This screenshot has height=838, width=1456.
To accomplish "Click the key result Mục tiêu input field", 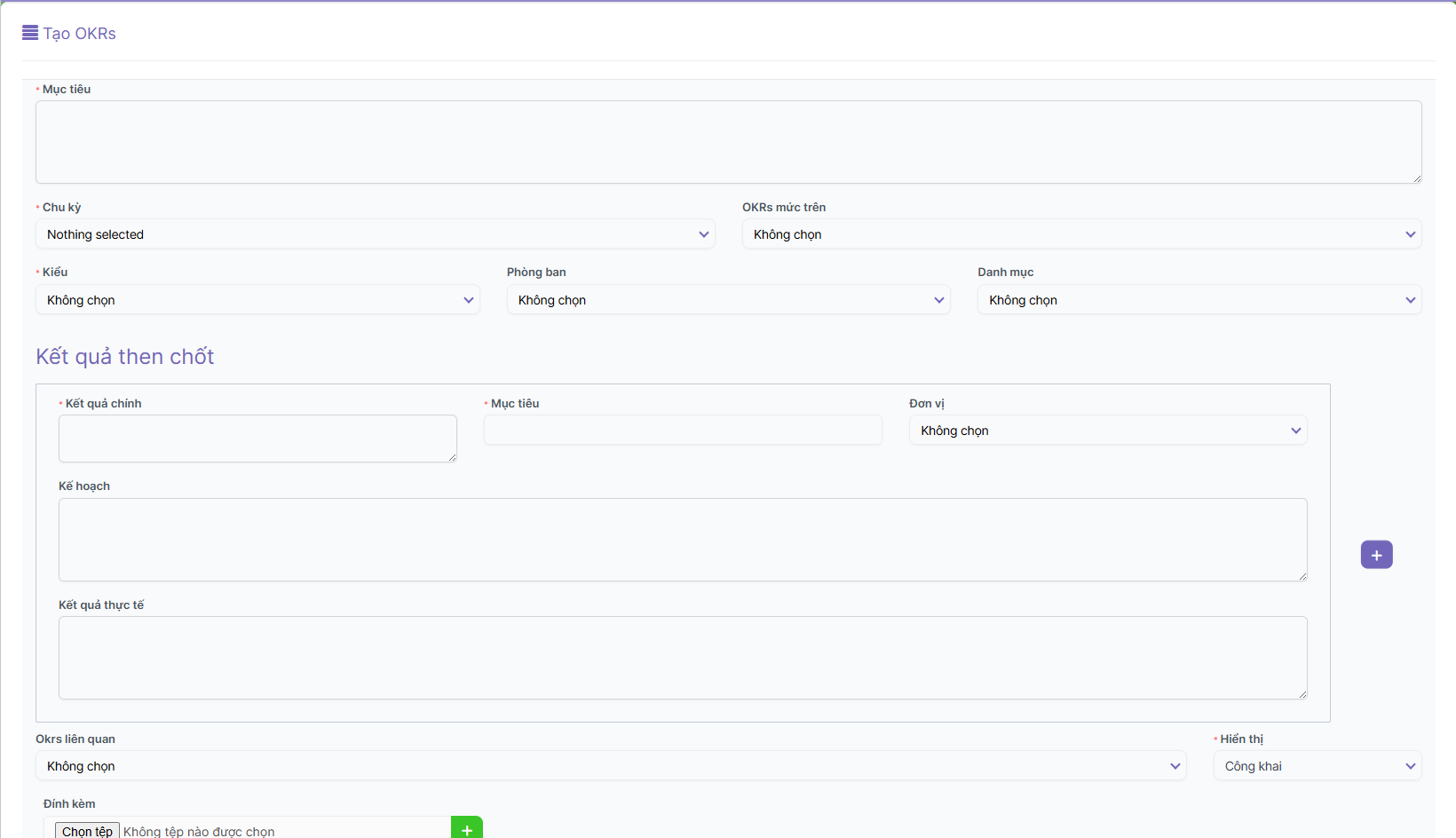I will [x=683, y=431].
